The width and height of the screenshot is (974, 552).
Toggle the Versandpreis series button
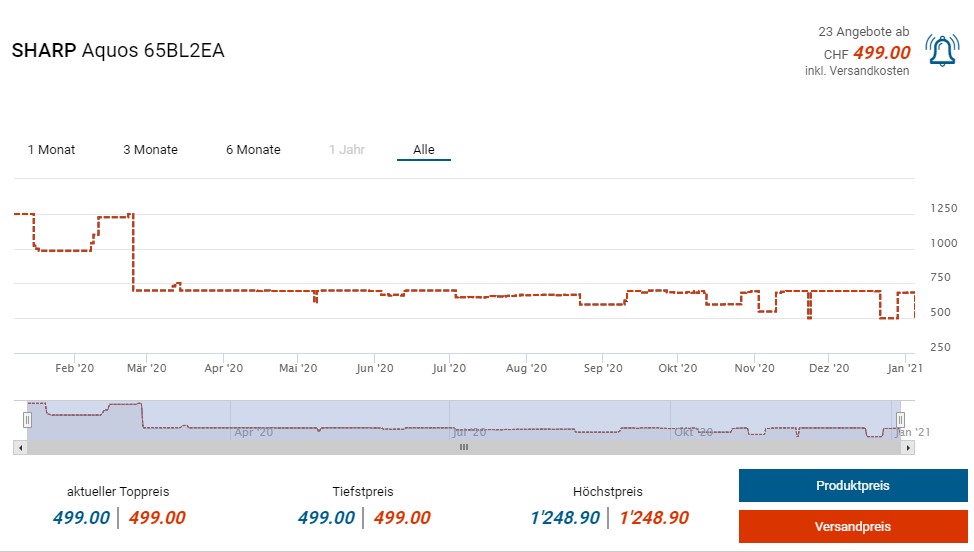pyautogui.click(x=852, y=527)
